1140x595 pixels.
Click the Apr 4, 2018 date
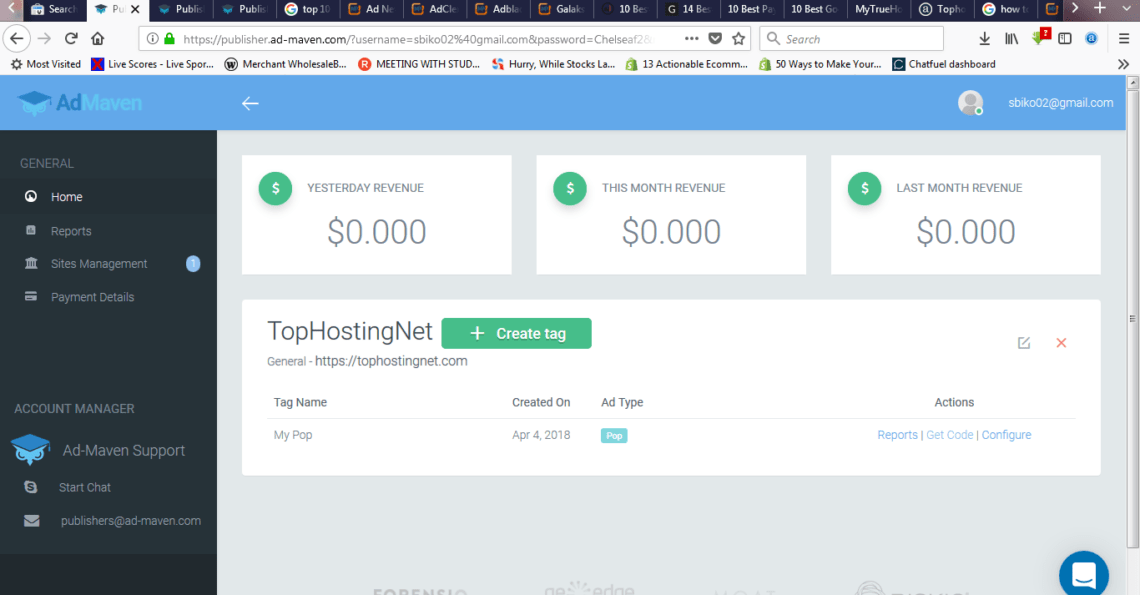(541, 435)
